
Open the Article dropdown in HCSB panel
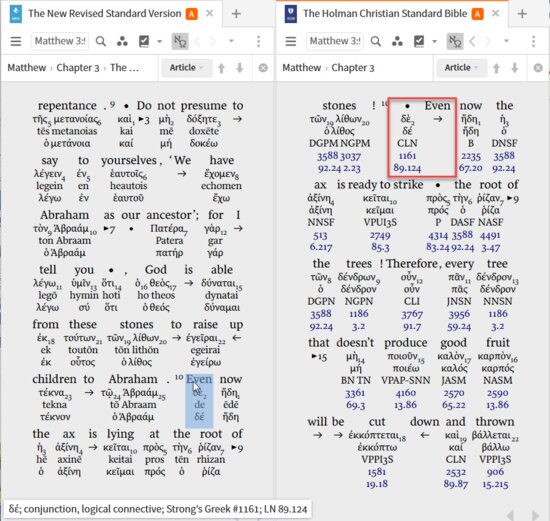pyautogui.click(x=462, y=68)
